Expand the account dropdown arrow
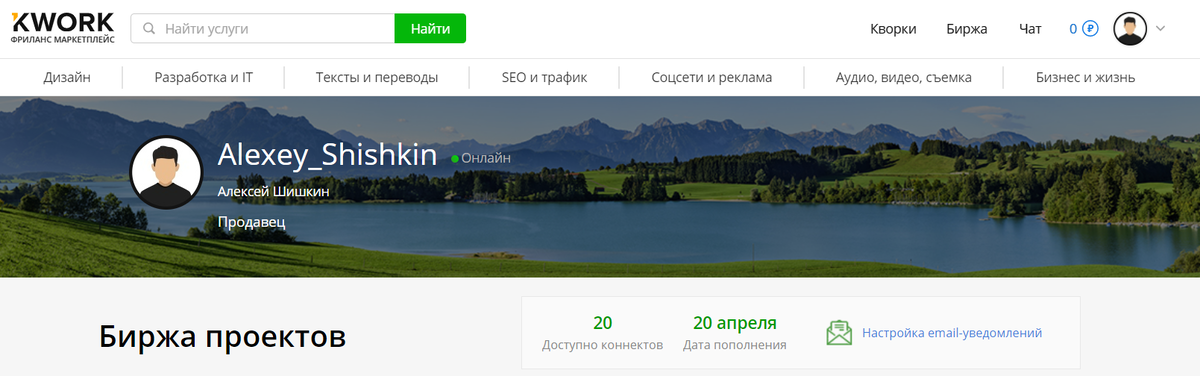 (1161, 29)
